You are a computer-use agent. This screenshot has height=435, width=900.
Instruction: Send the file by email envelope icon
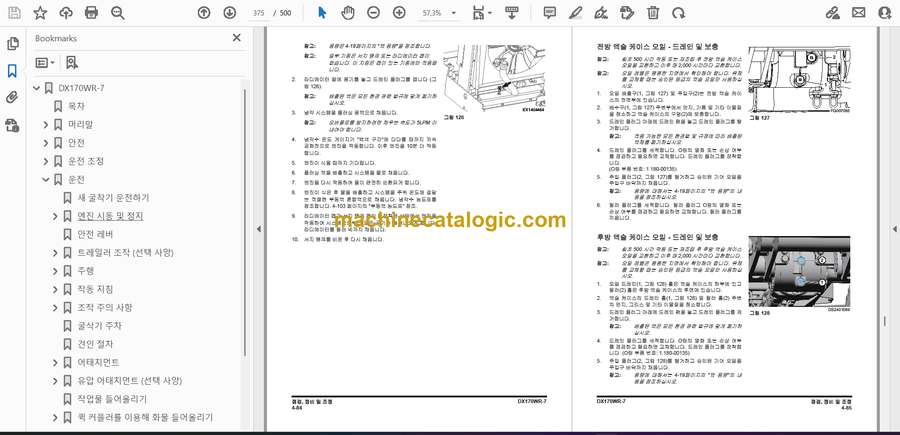point(858,13)
